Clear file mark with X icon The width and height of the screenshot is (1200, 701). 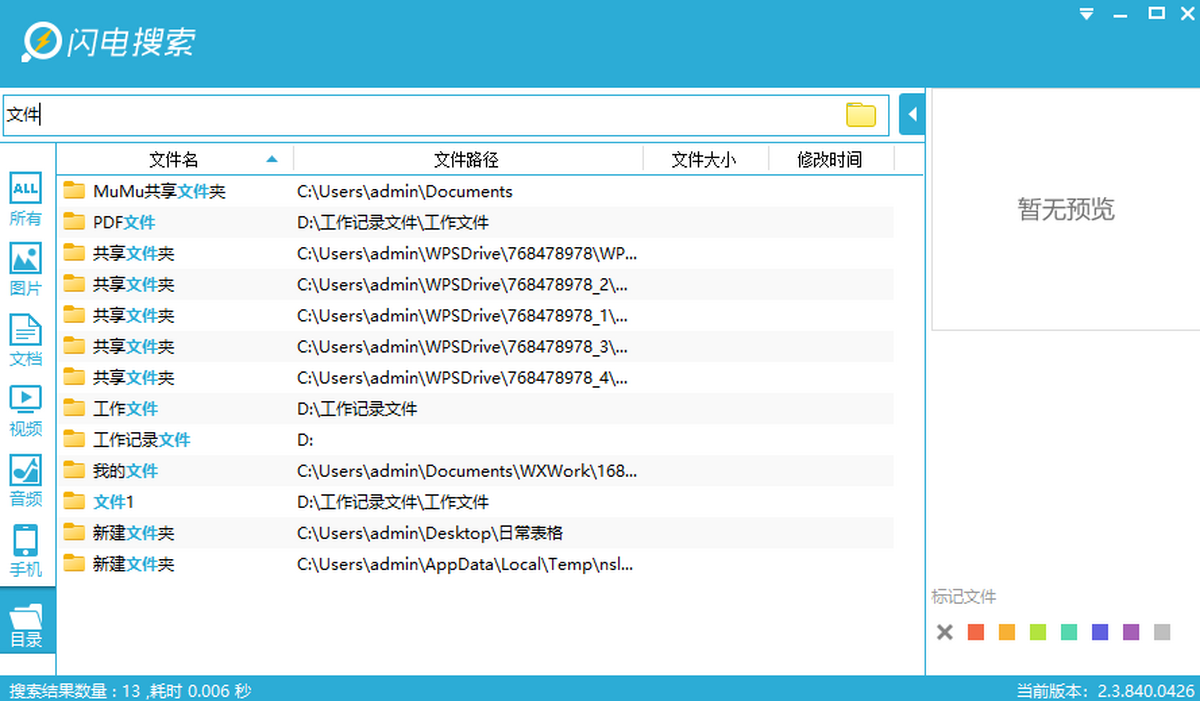(945, 632)
